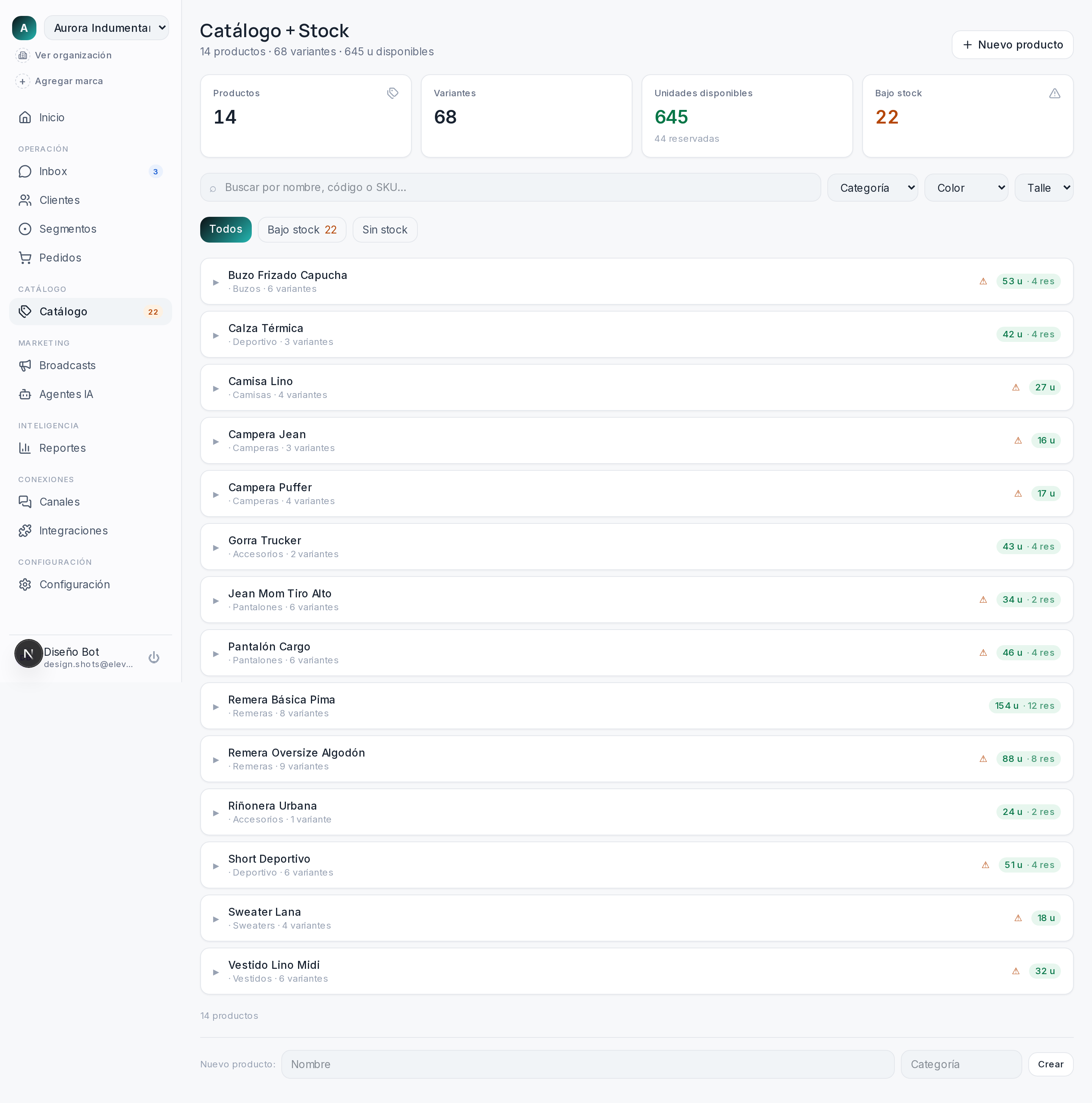Image resolution: width=1092 pixels, height=1103 pixels.
Task: Click the Ver organización building icon
Action: [23, 55]
